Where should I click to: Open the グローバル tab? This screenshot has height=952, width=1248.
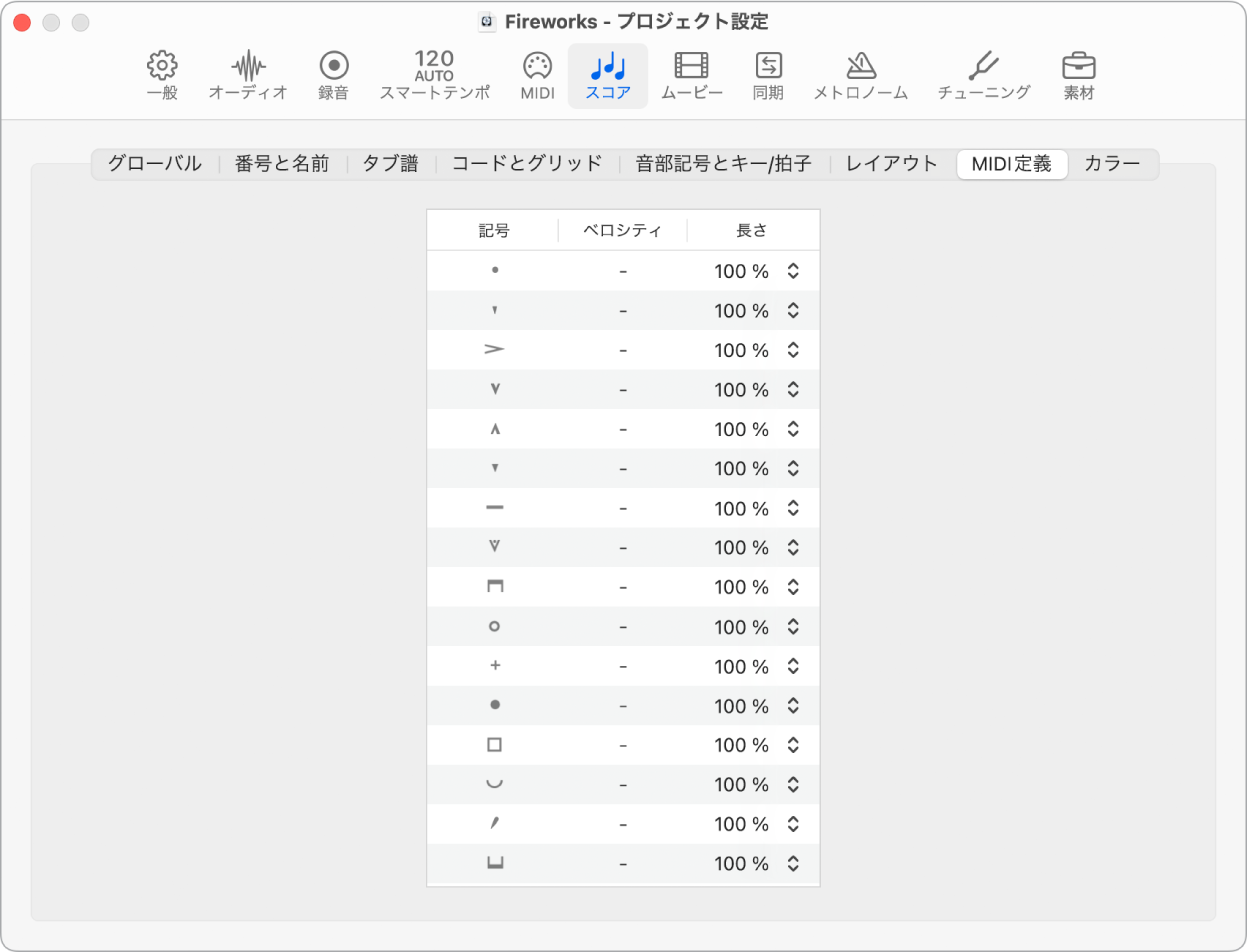coord(155,164)
